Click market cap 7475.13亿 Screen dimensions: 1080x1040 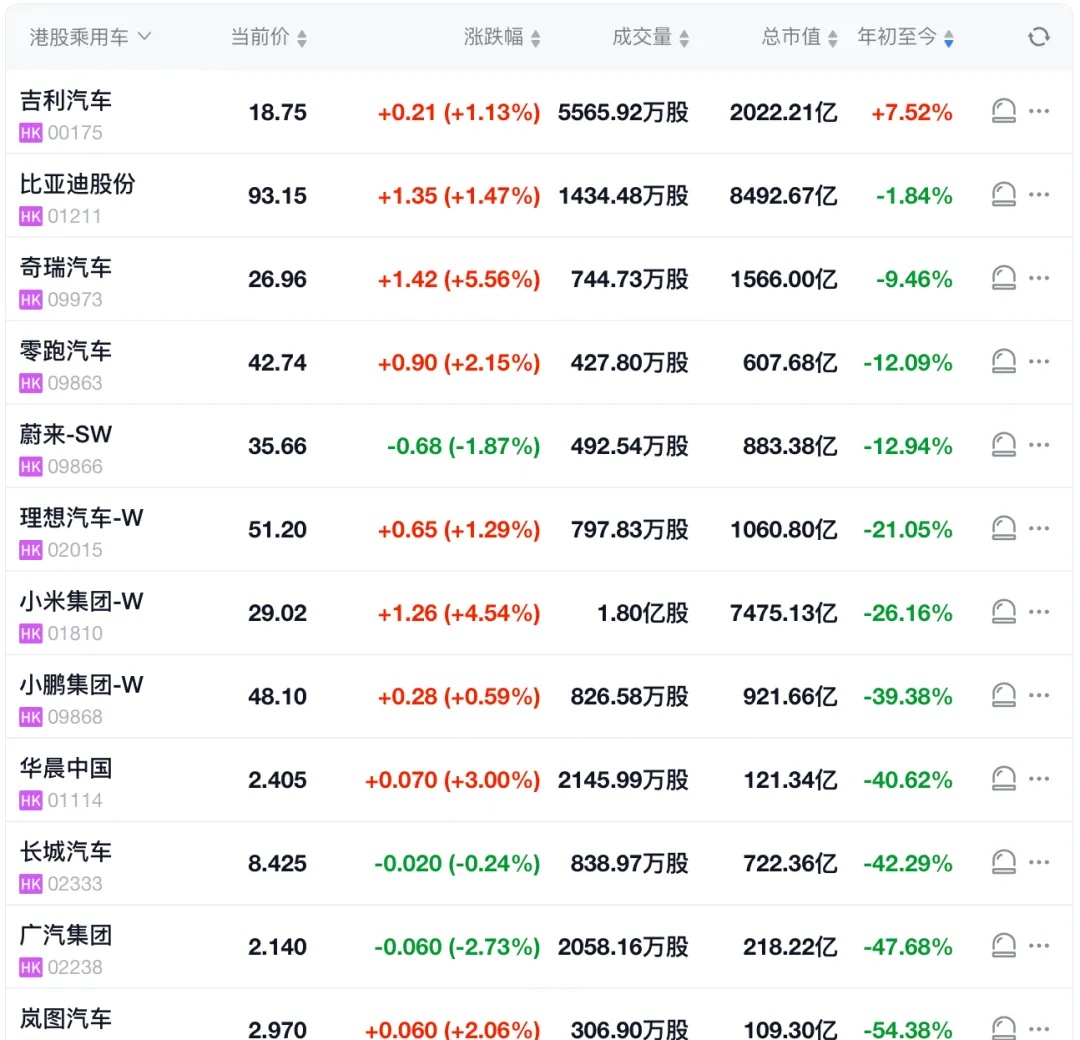tap(784, 613)
